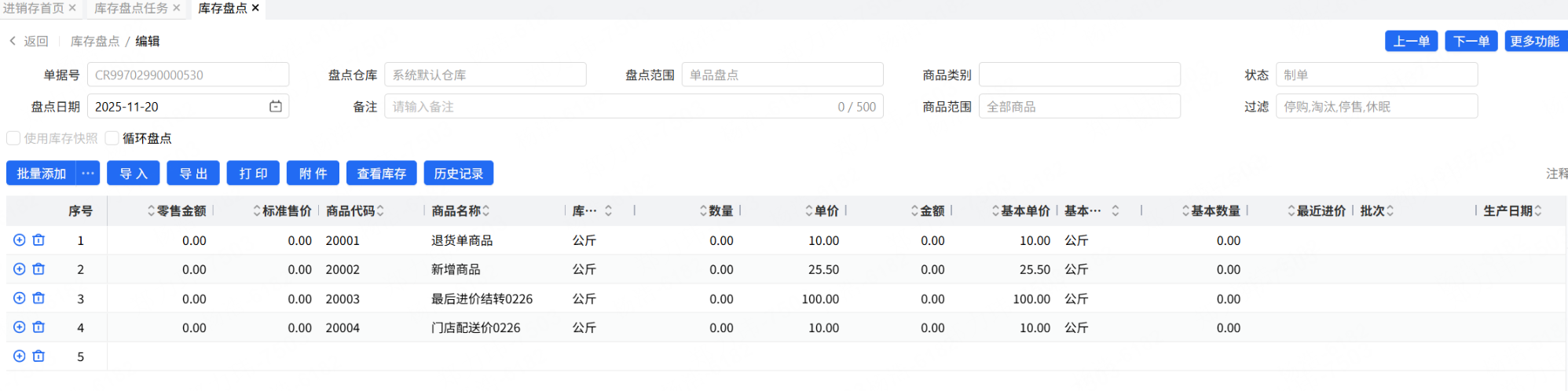The image size is (1568, 391).
Task: Open the 商品范围 selector
Action: pyautogui.click(x=1079, y=107)
